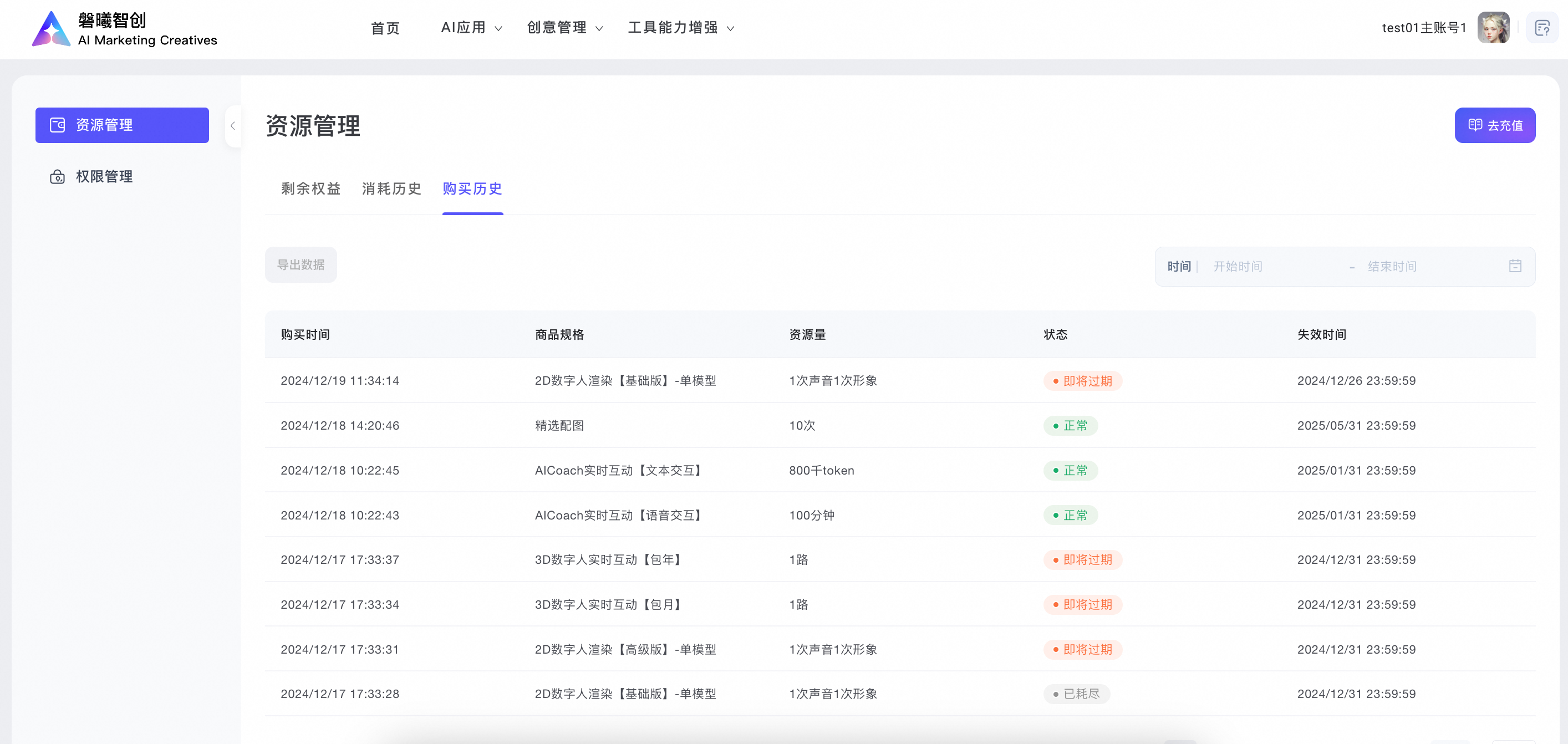This screenshot has width=1568, height=744.
Task: Click the 100分钟 resource cell
Action: pyautogui.click(x=811, y=516)
